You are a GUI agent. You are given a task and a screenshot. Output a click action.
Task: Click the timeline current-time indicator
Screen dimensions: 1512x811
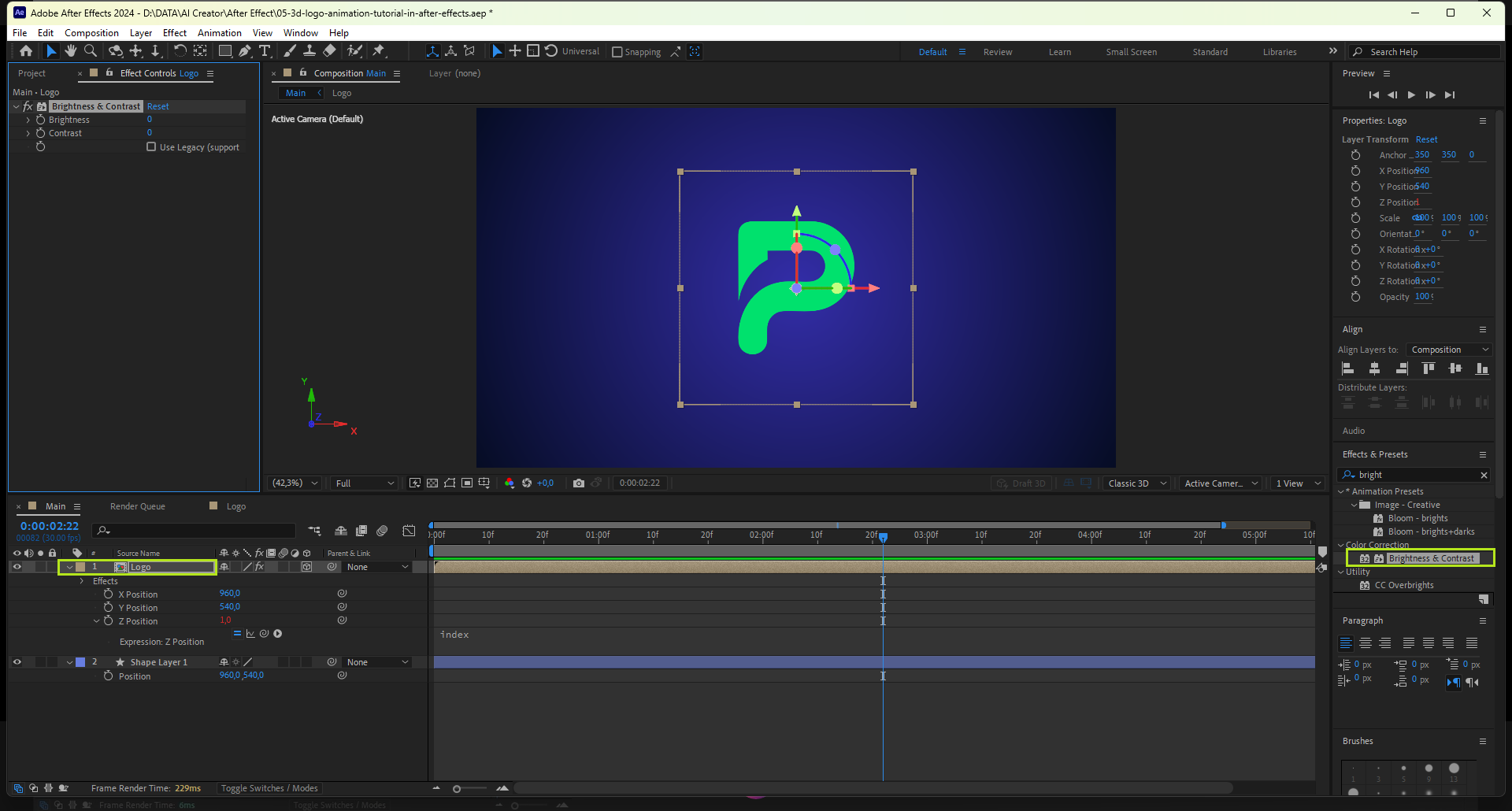coord(883,537)
